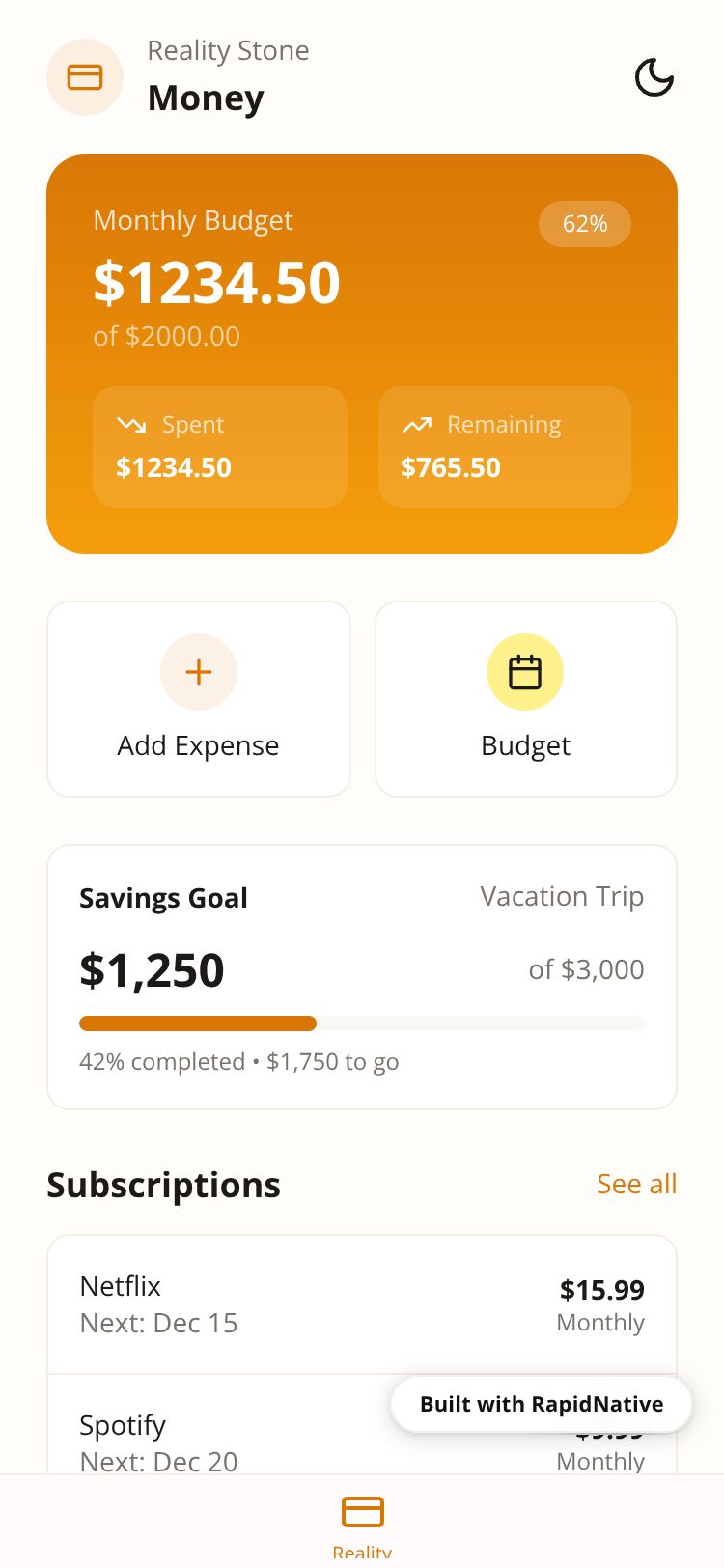
Task: Click the credit card icon beside Money title
Action: (85, 77)
